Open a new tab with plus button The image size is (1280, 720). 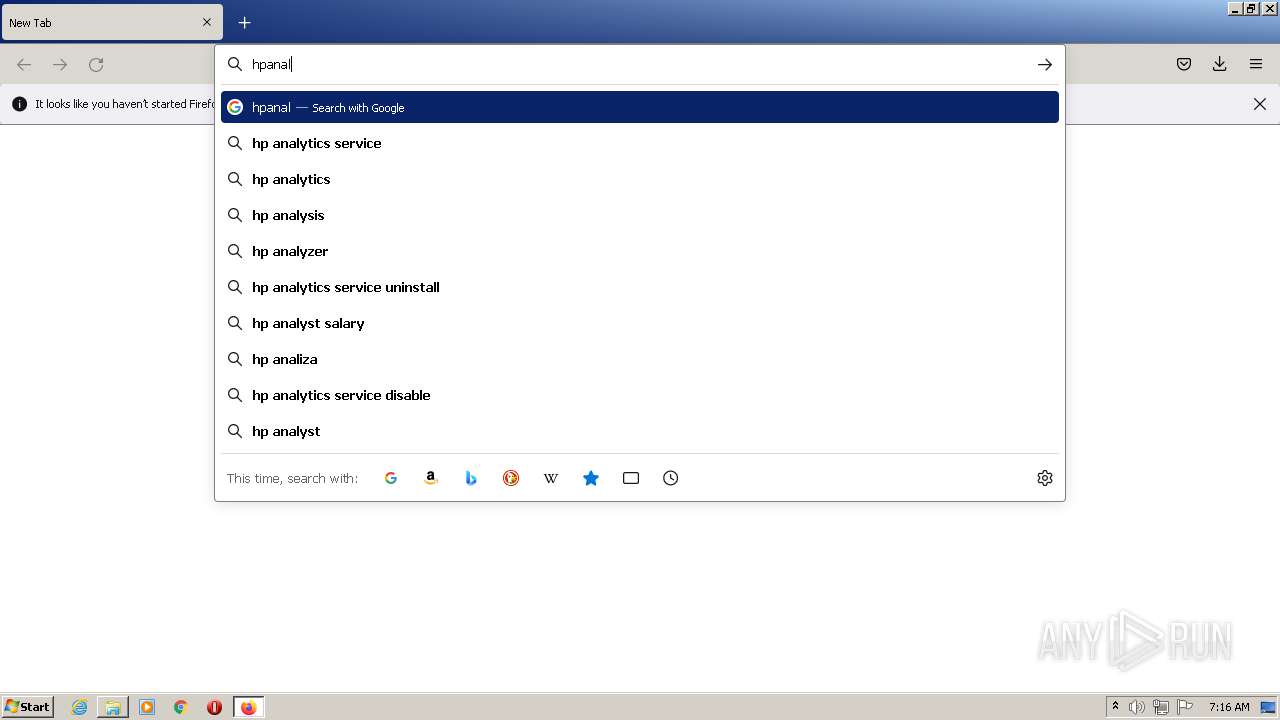pyautogui.click(x=245, y=22)
